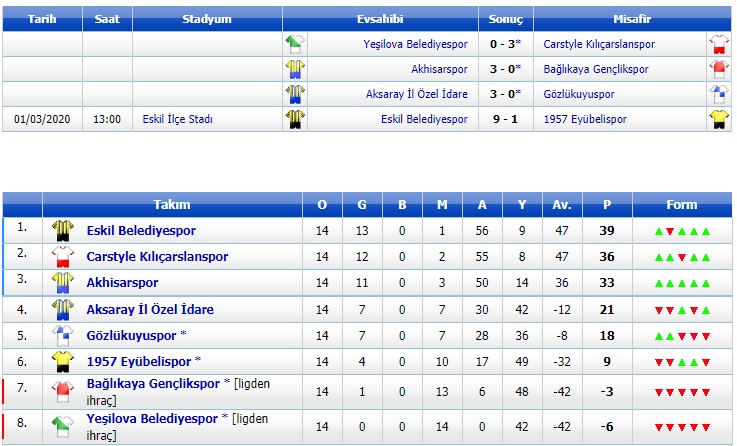This screenshot has height=446, width=737.
Task: Click Bağlıkaya Gençlikspor red jersey in standings
Action: [63, 391]
